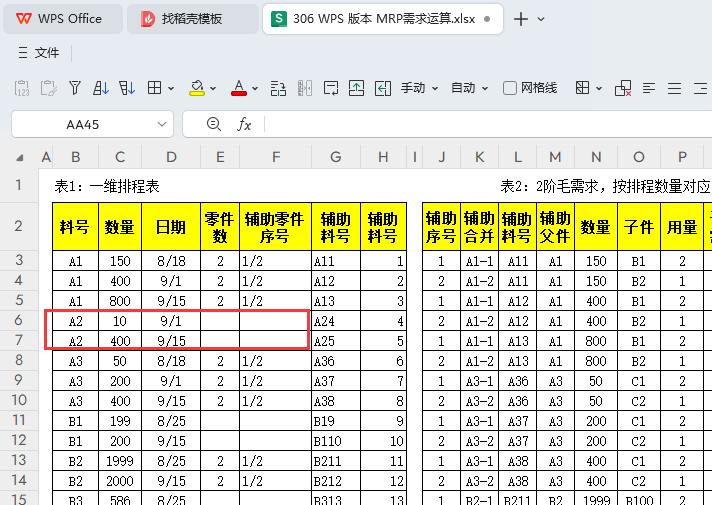
Task: Expand the new tab options chevron
Action: click(x=541, y=19)
